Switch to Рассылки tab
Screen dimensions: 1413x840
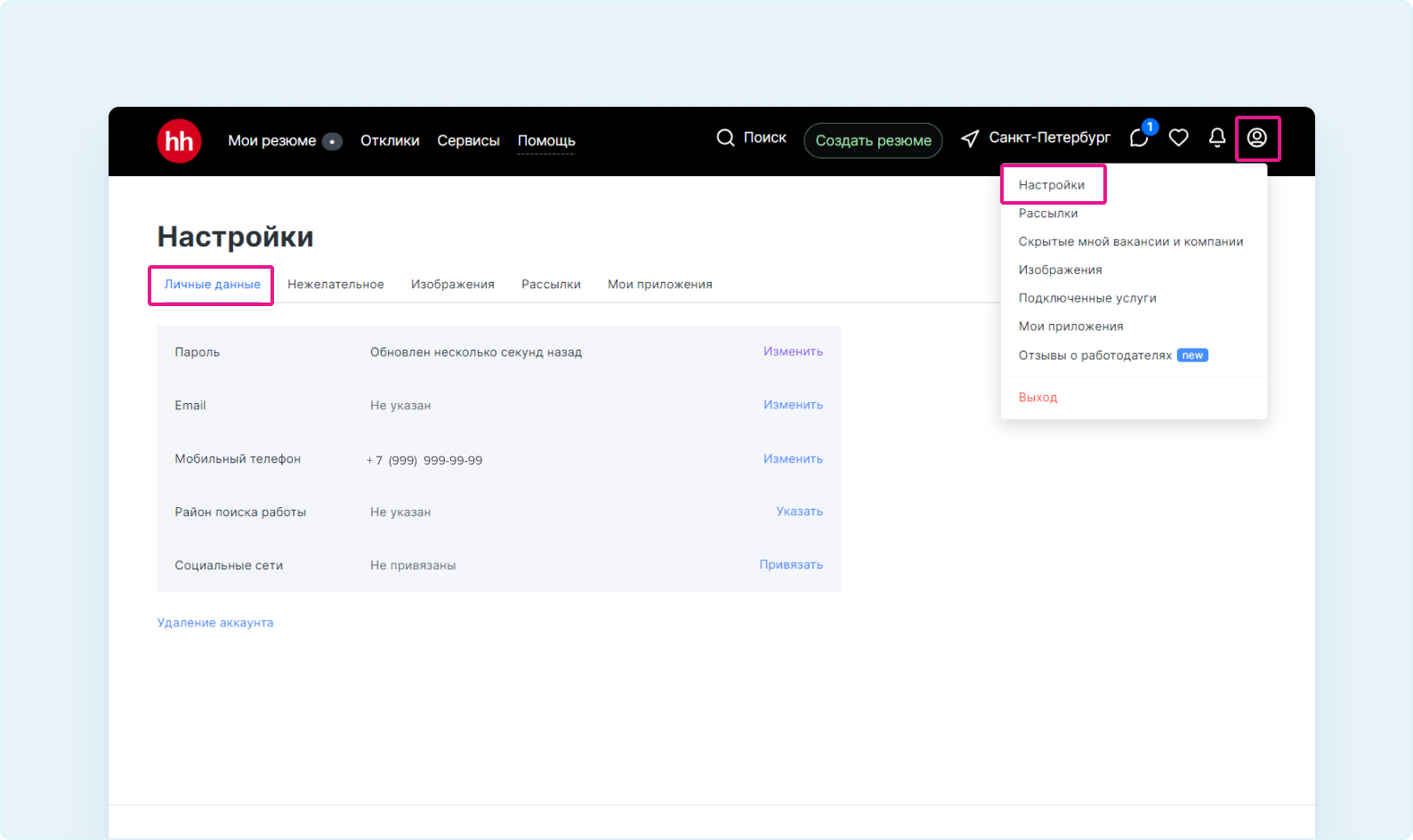pyautogui.click(x=551, y=285)
